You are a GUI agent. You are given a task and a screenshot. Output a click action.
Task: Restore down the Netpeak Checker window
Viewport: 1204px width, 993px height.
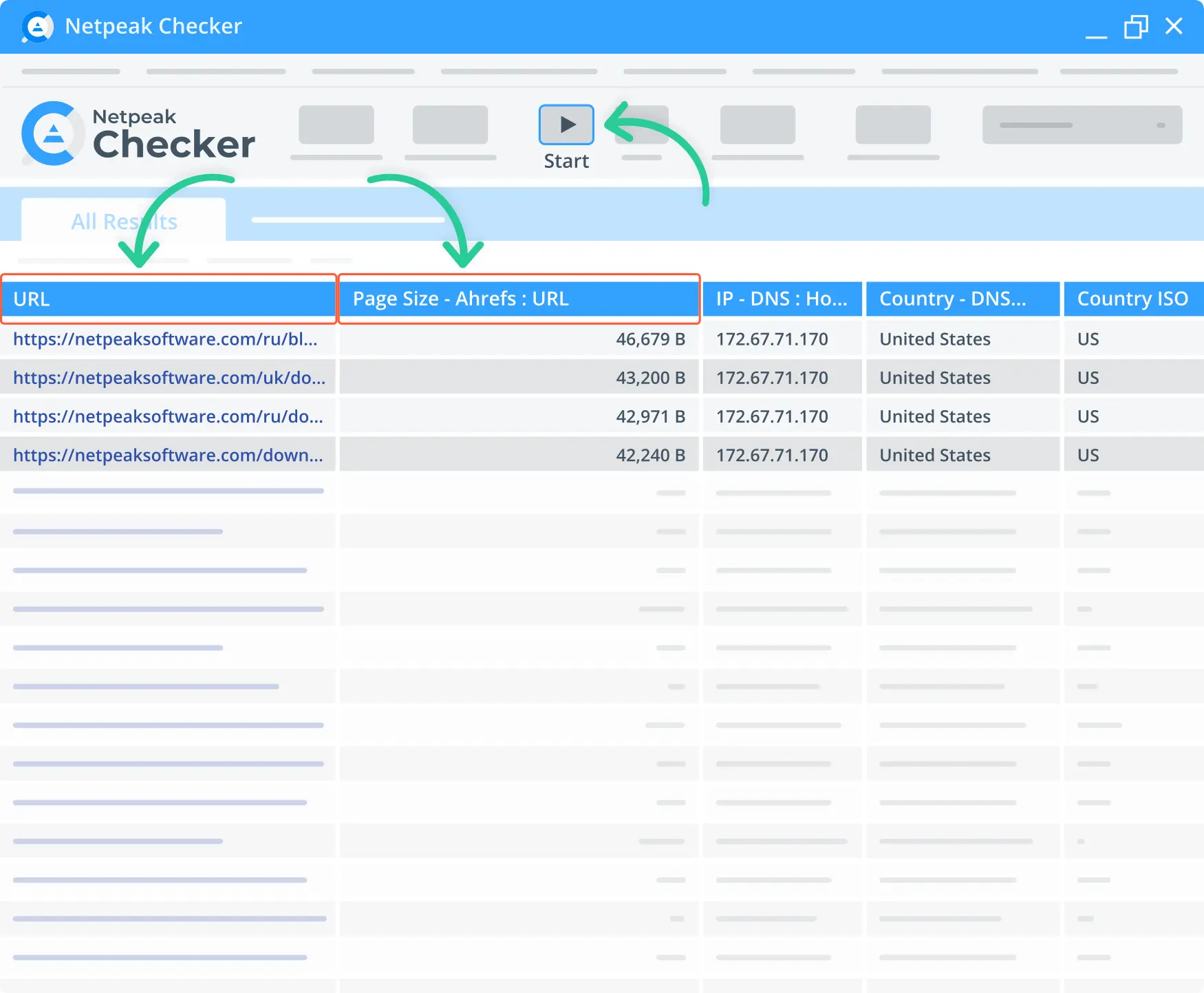pos(1136,27)
